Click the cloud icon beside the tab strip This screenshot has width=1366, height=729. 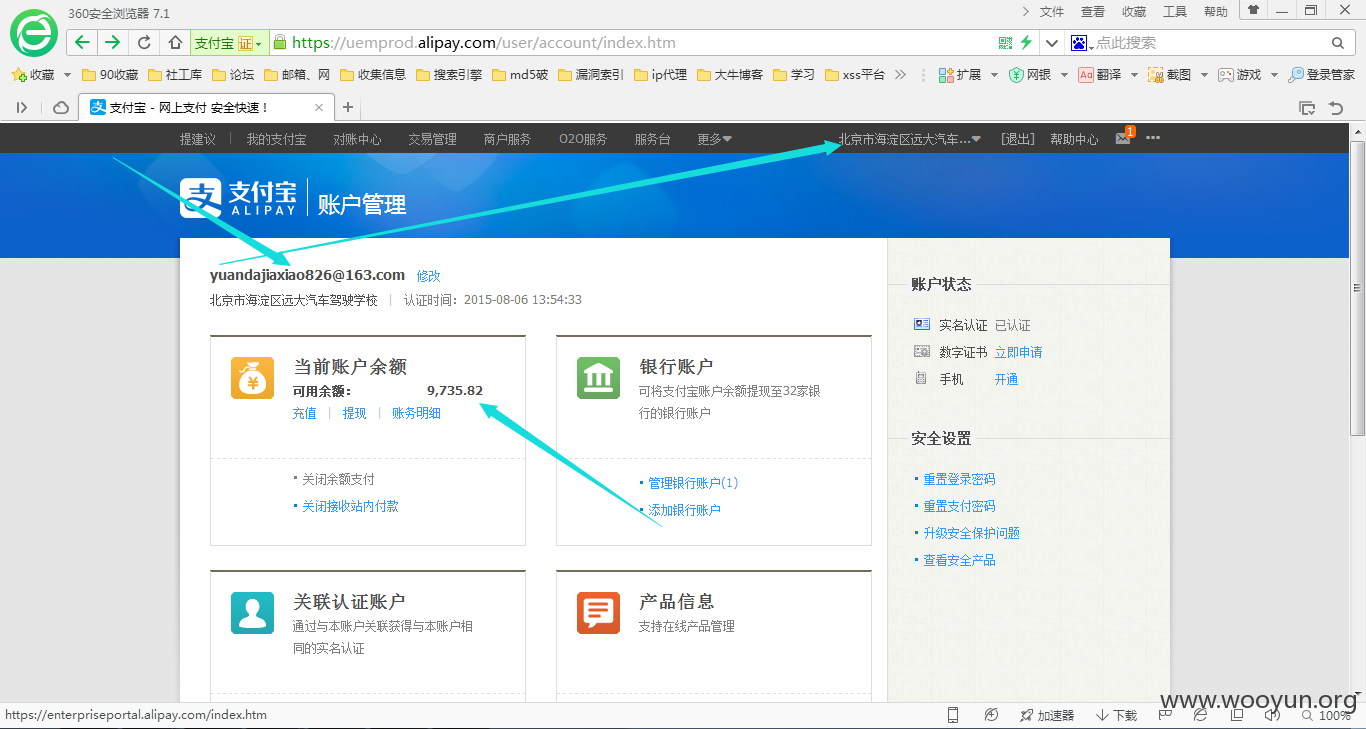61,107
